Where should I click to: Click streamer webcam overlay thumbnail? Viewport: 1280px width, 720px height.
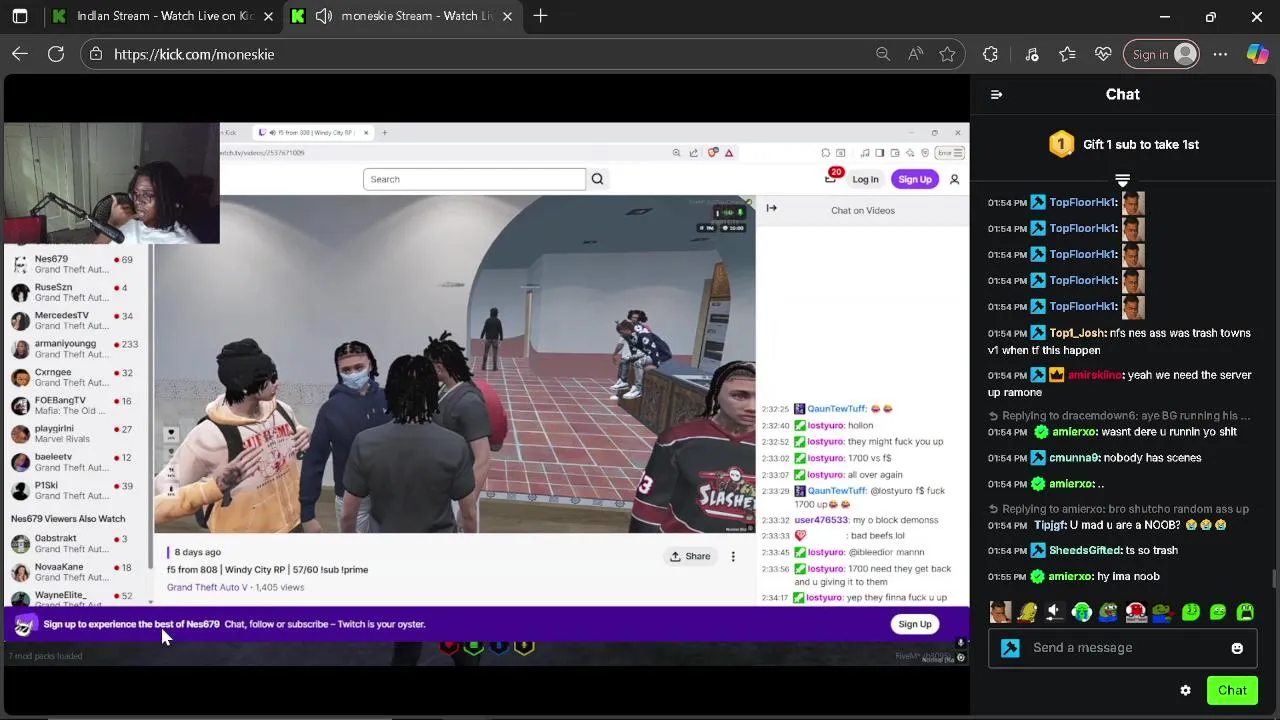click(112, 184)
